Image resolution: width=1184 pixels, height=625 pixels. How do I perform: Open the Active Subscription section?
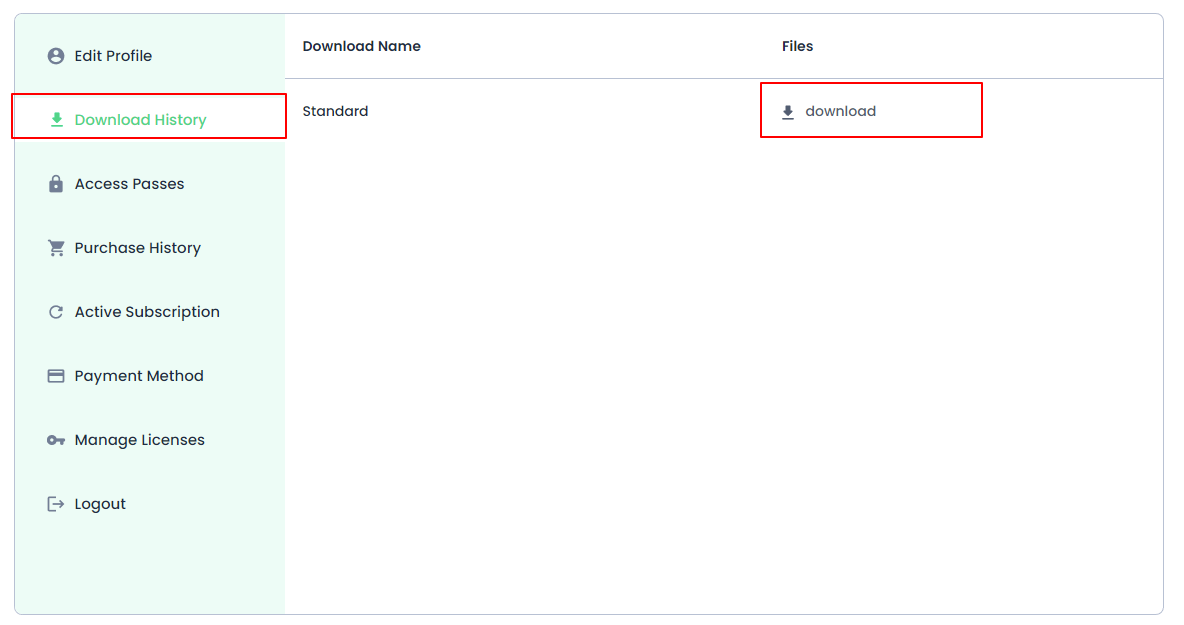pos(147,312)
